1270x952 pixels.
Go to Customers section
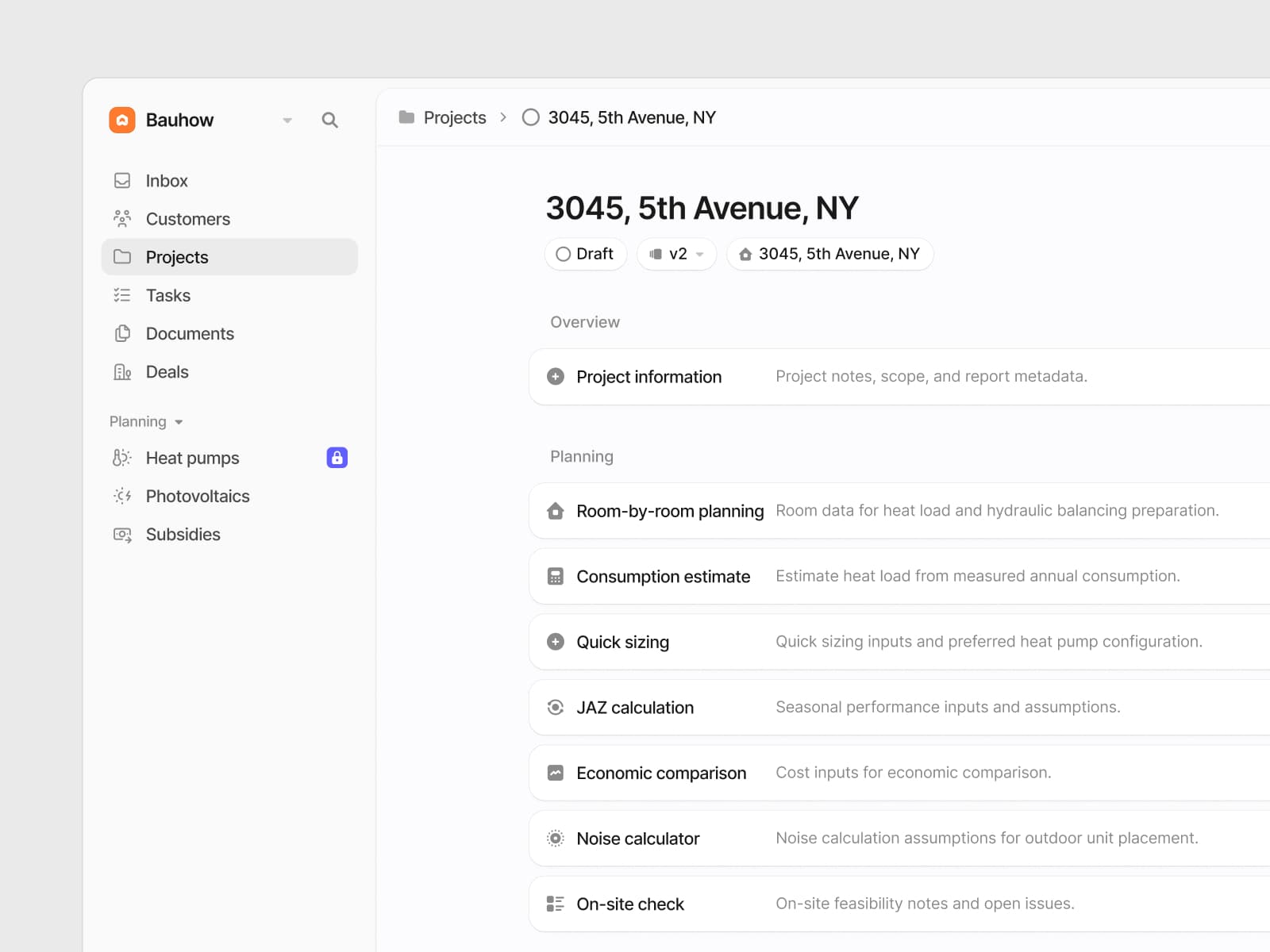tap(229, 219)
